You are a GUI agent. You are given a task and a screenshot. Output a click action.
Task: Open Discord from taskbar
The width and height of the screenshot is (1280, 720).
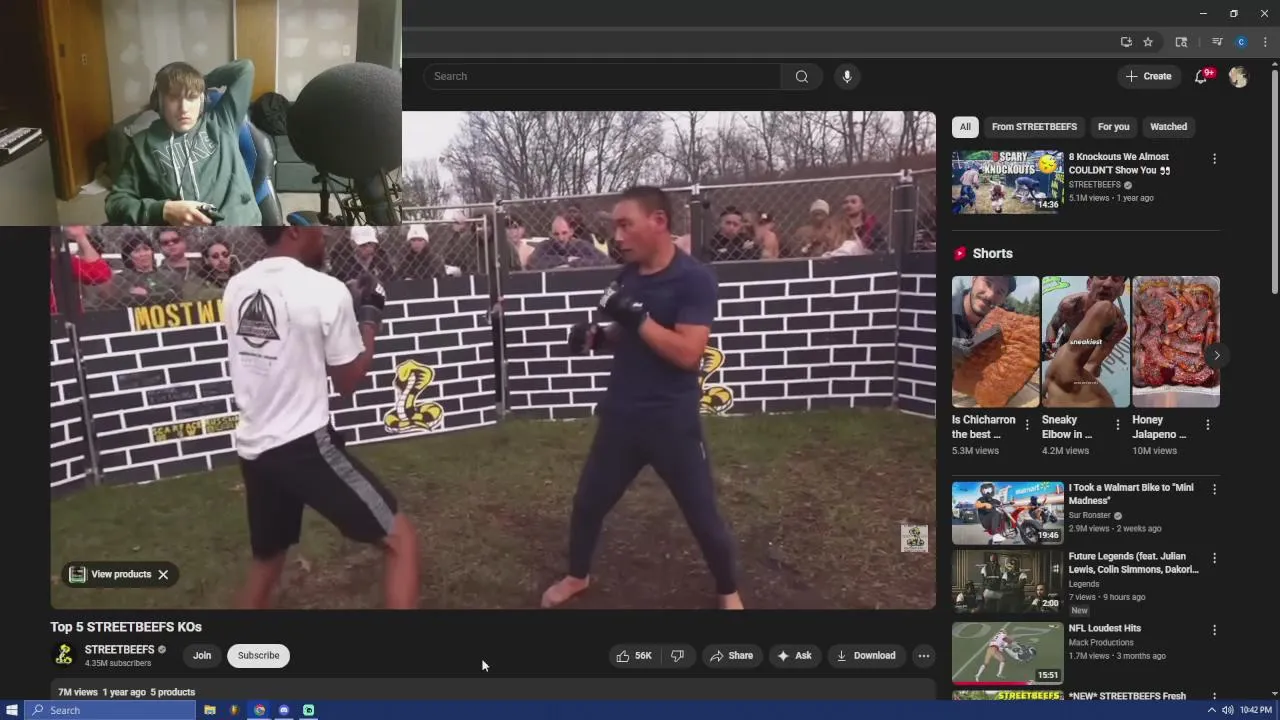(284, 710)
